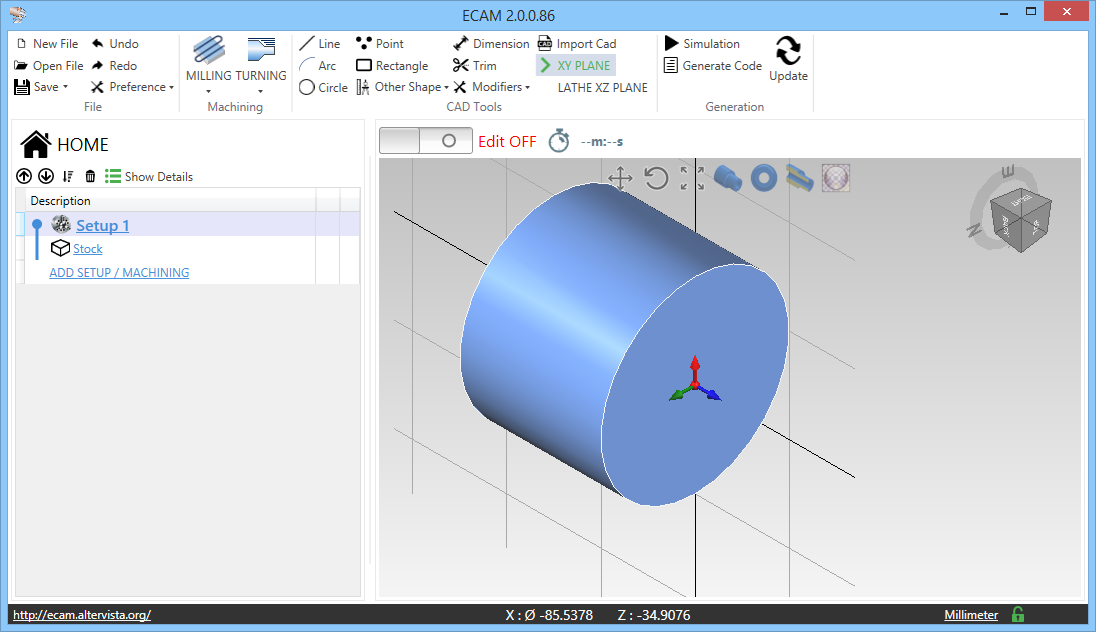Open the ecam.altervista.org link
The width and height of the screenshot is (1096, 632).
pos(82,615)
